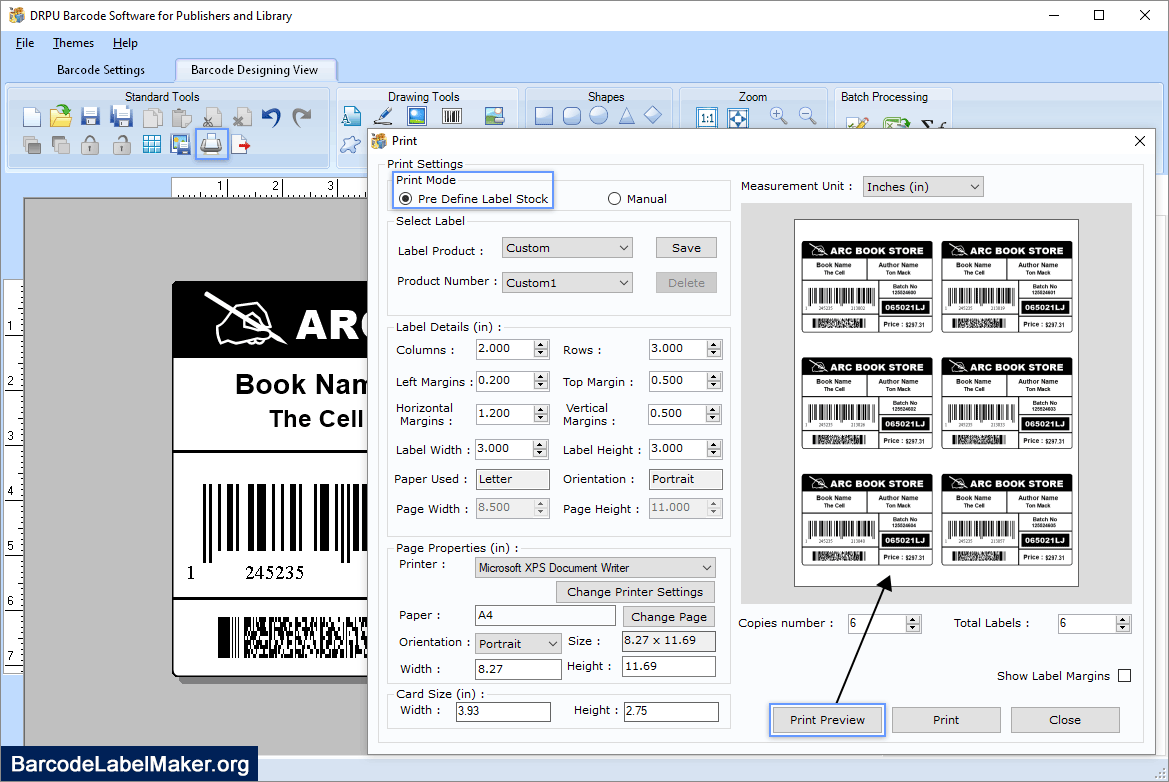Select the Diamond shape
1169x782 pixels.
[653, 116]
